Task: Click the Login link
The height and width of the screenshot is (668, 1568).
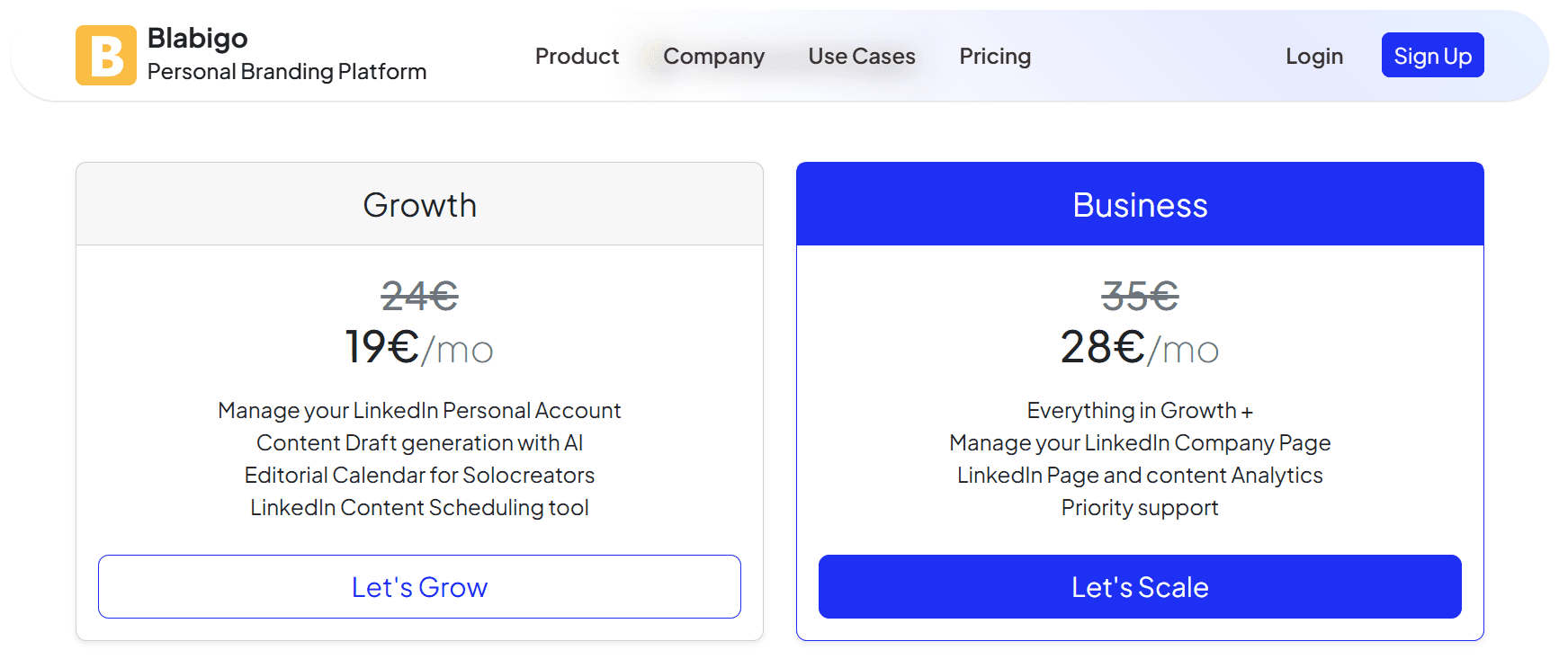Action: pos(1313,56)
